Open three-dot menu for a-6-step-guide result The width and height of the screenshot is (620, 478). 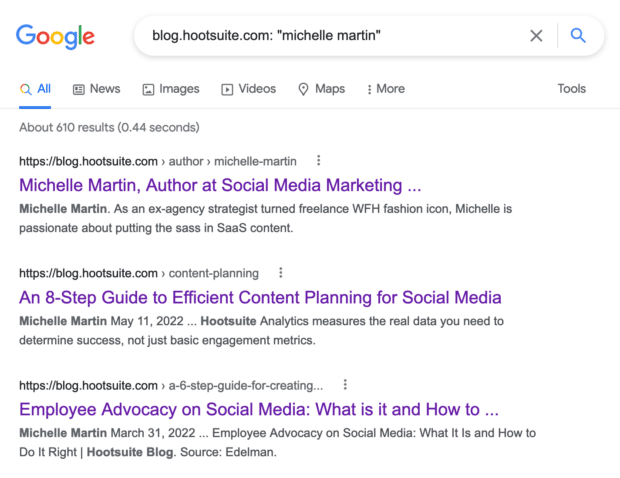point(345,385)
